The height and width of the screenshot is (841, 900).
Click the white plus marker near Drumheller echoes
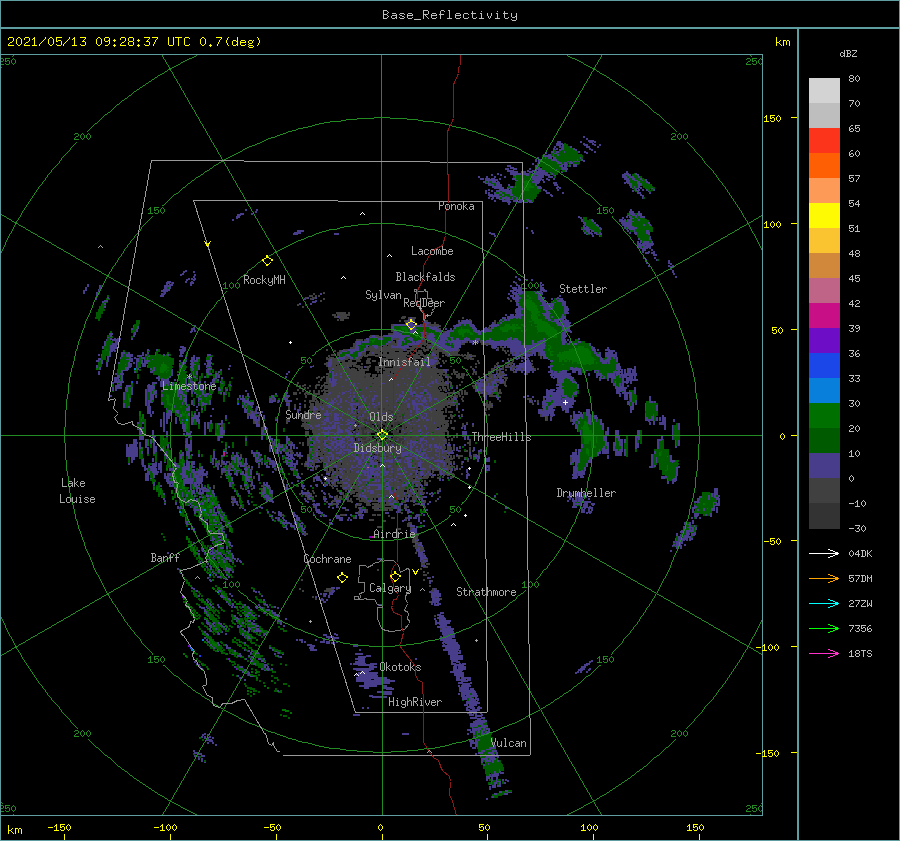(565, 402)
